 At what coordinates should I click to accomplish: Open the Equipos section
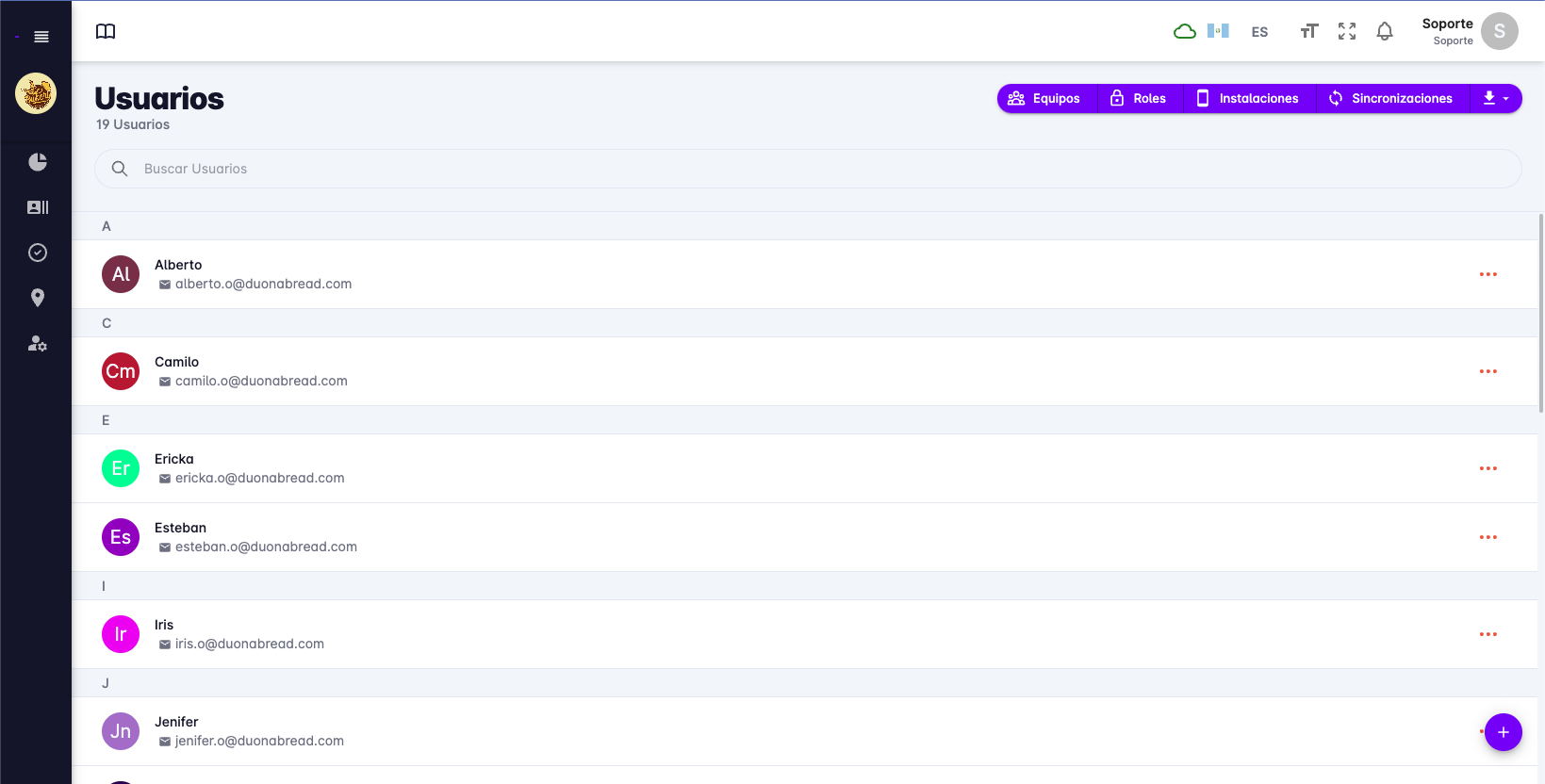point(1044,98)
